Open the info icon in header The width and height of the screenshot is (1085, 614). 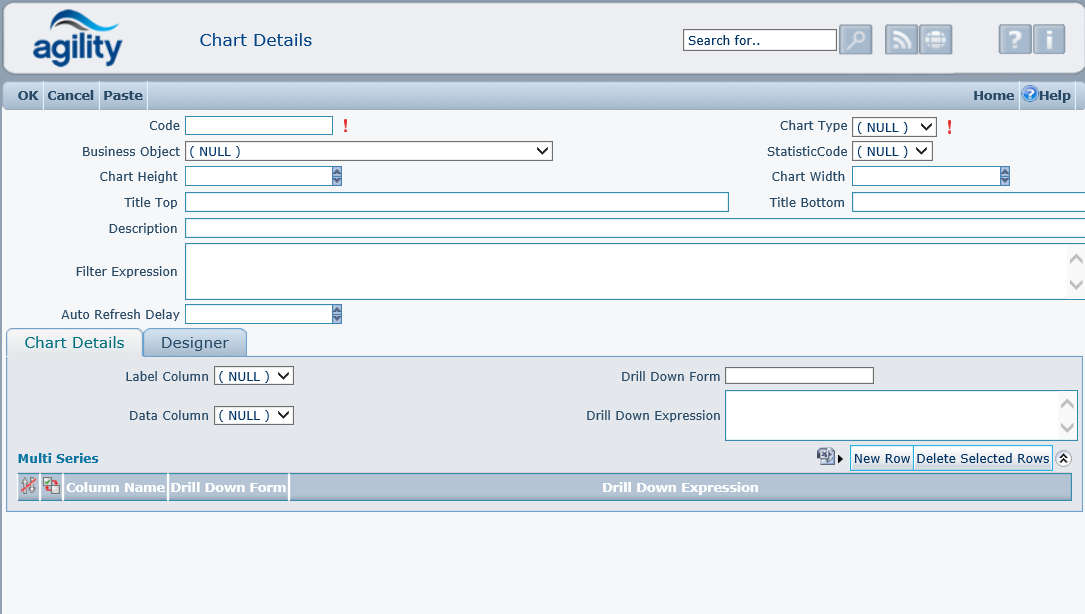click(1048, 40)
